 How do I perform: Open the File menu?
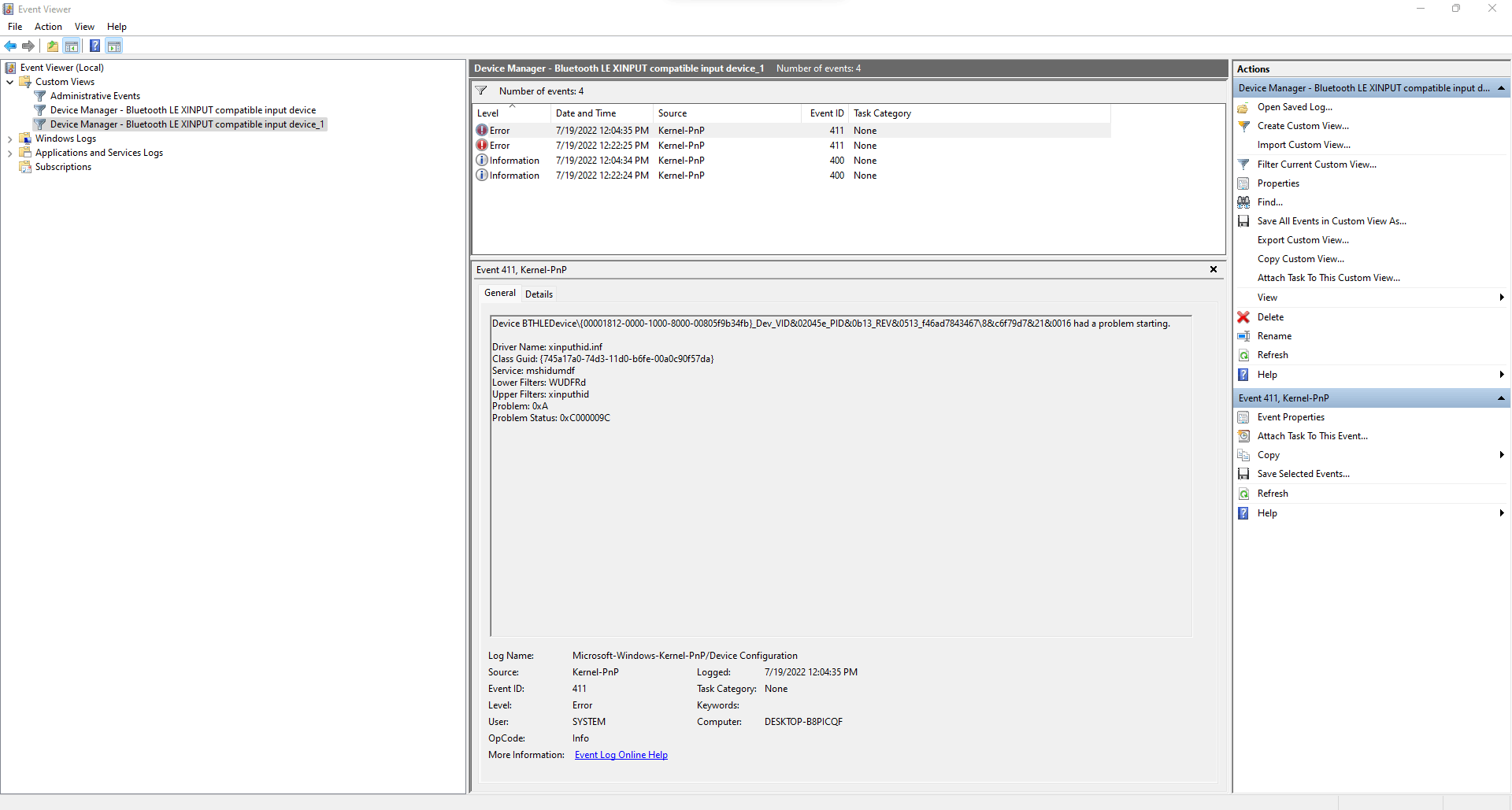(x=15, y=27)
